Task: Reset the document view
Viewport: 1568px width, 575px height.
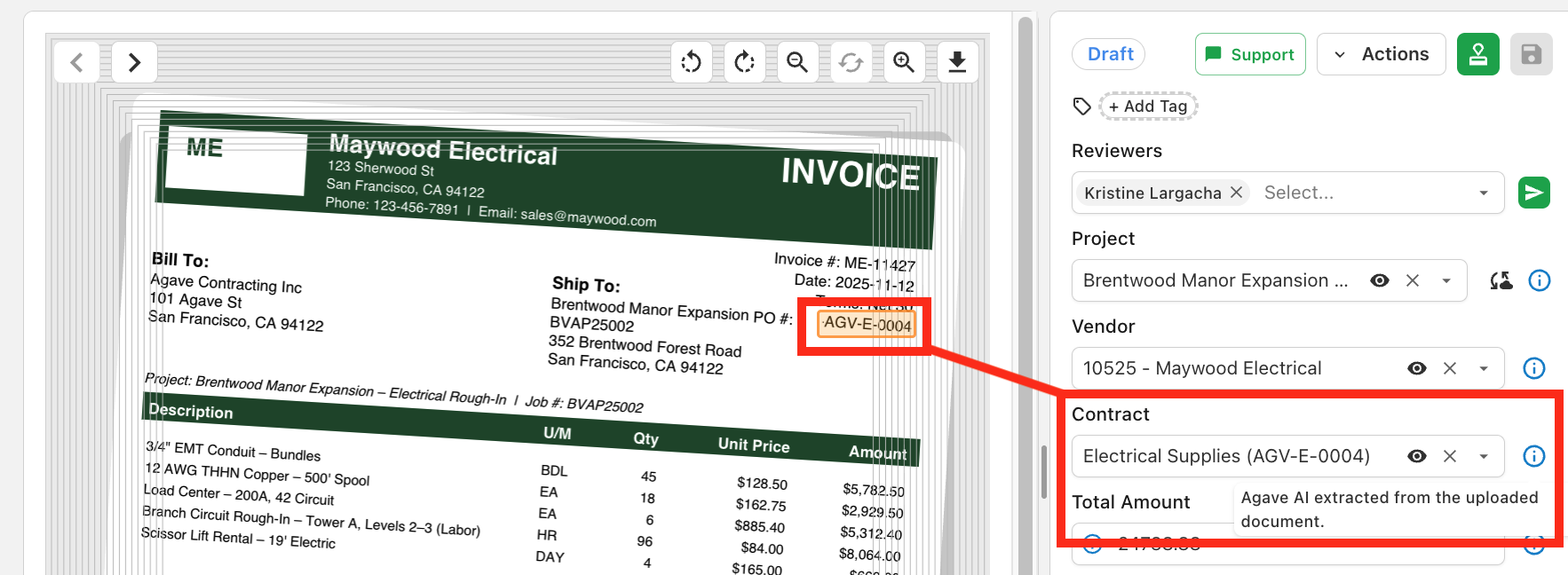Action: (851, 62)
